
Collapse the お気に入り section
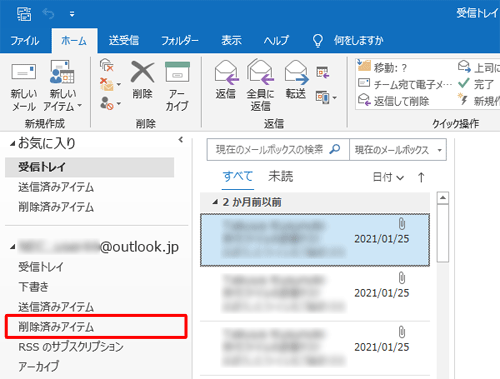(12, 144)
